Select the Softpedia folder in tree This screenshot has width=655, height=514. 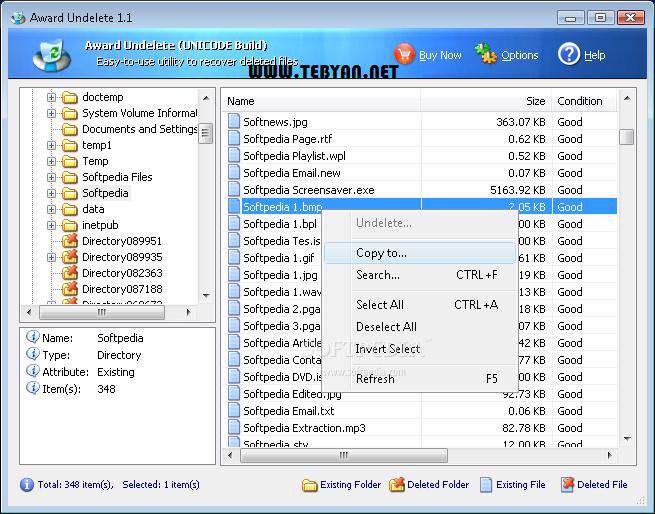tap(105, 193)
